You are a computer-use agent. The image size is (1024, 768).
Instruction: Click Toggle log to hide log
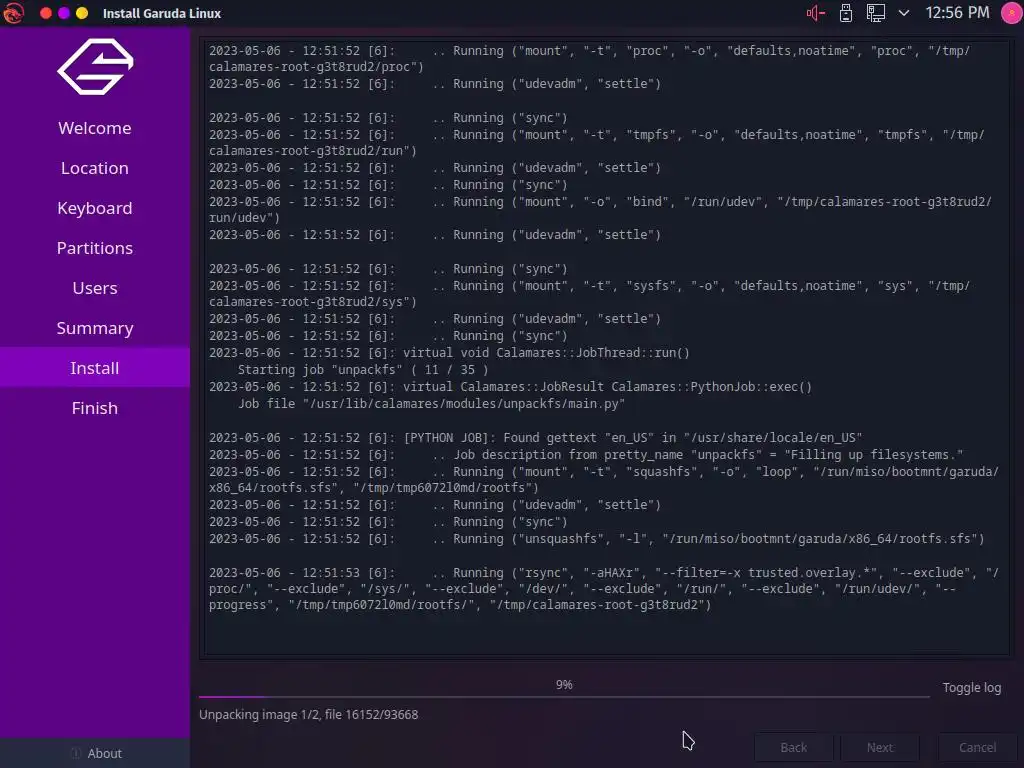click(971, 687)
